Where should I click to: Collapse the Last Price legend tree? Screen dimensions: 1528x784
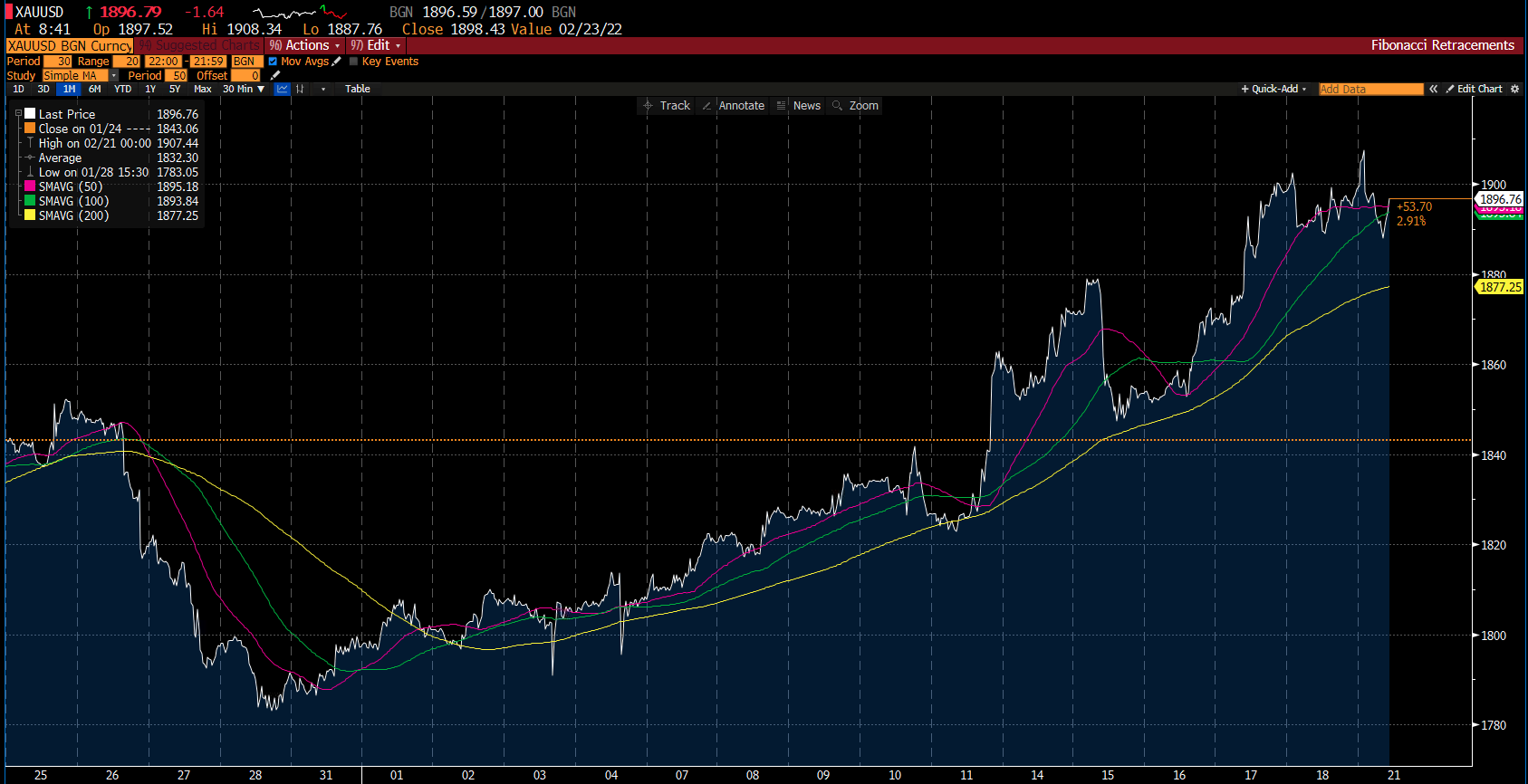[x=18, y=114]
